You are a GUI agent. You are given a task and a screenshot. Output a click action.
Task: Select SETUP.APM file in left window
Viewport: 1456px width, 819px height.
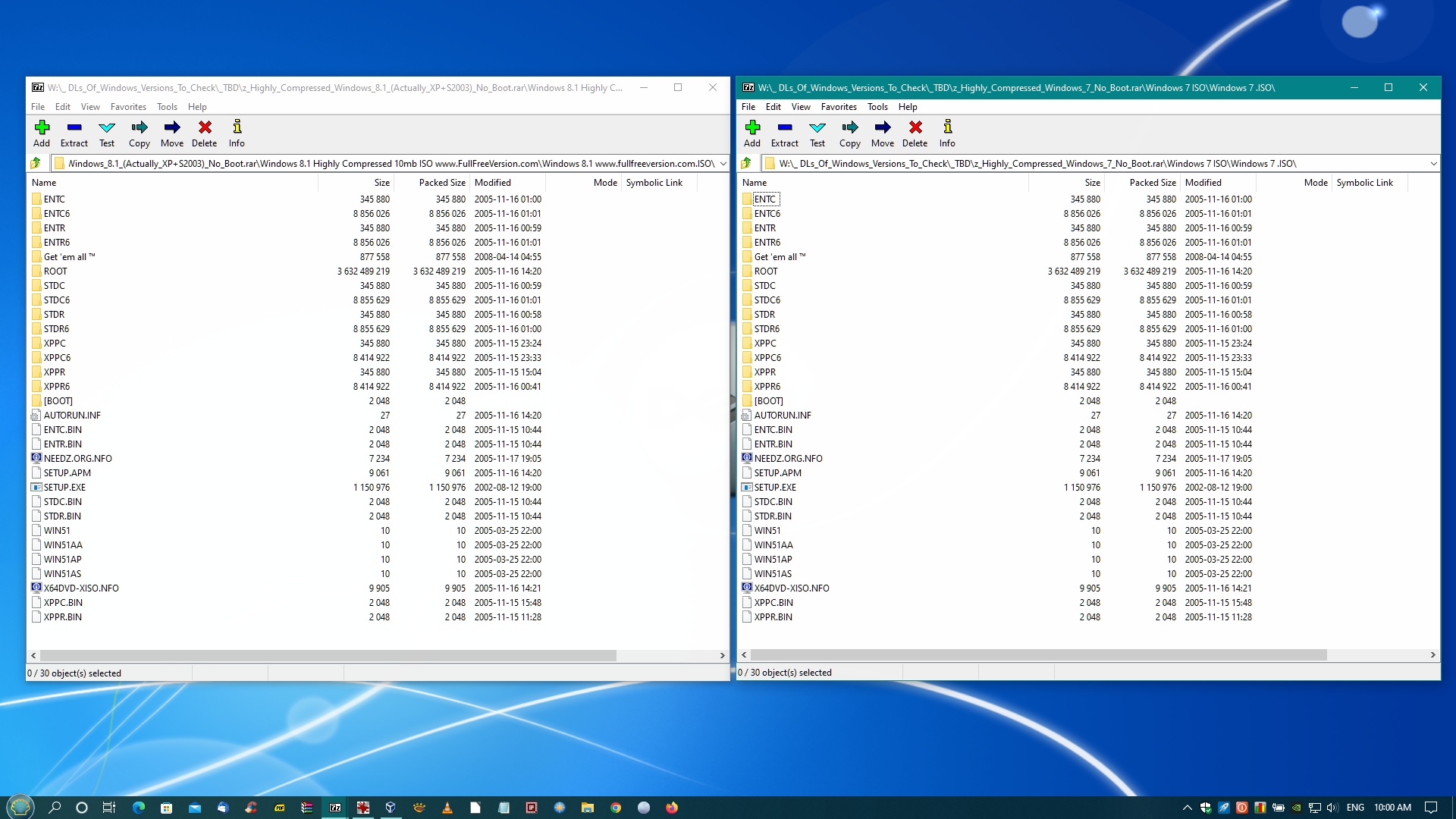point(67,473)
